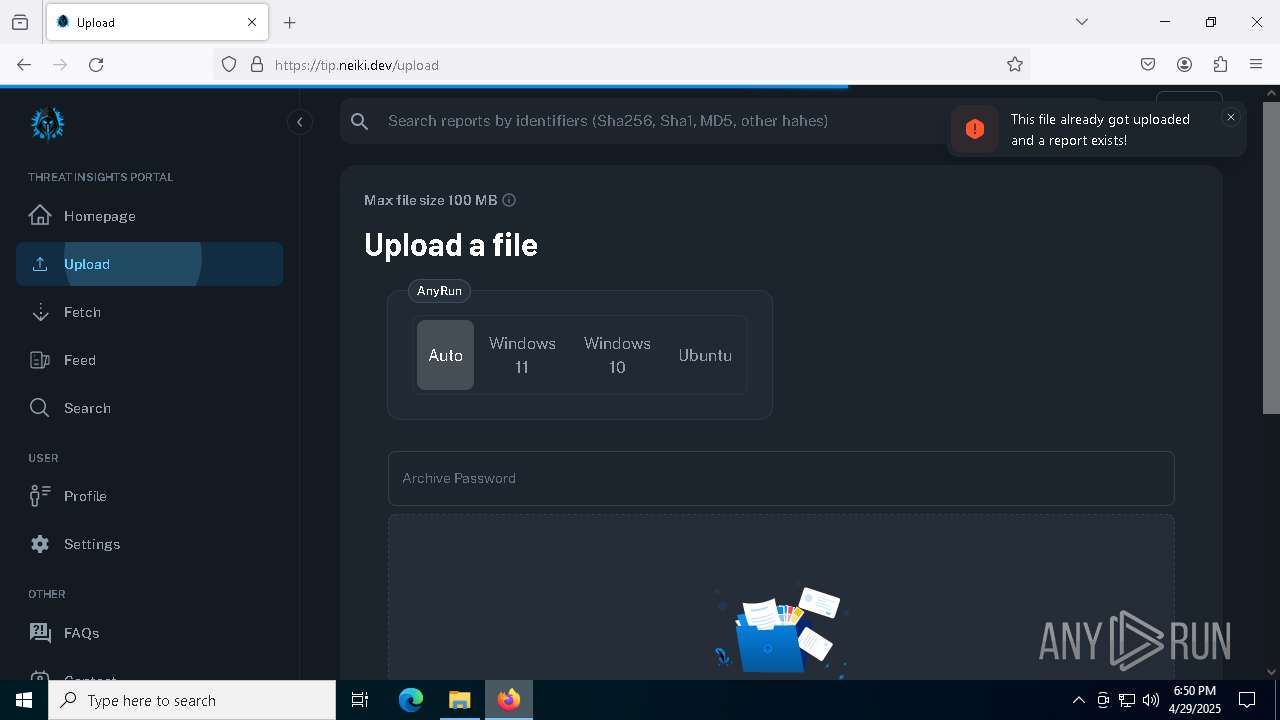Open the Firefox account icon
The height and width of the screenshot is (720, 1280).
(1184, 65)
